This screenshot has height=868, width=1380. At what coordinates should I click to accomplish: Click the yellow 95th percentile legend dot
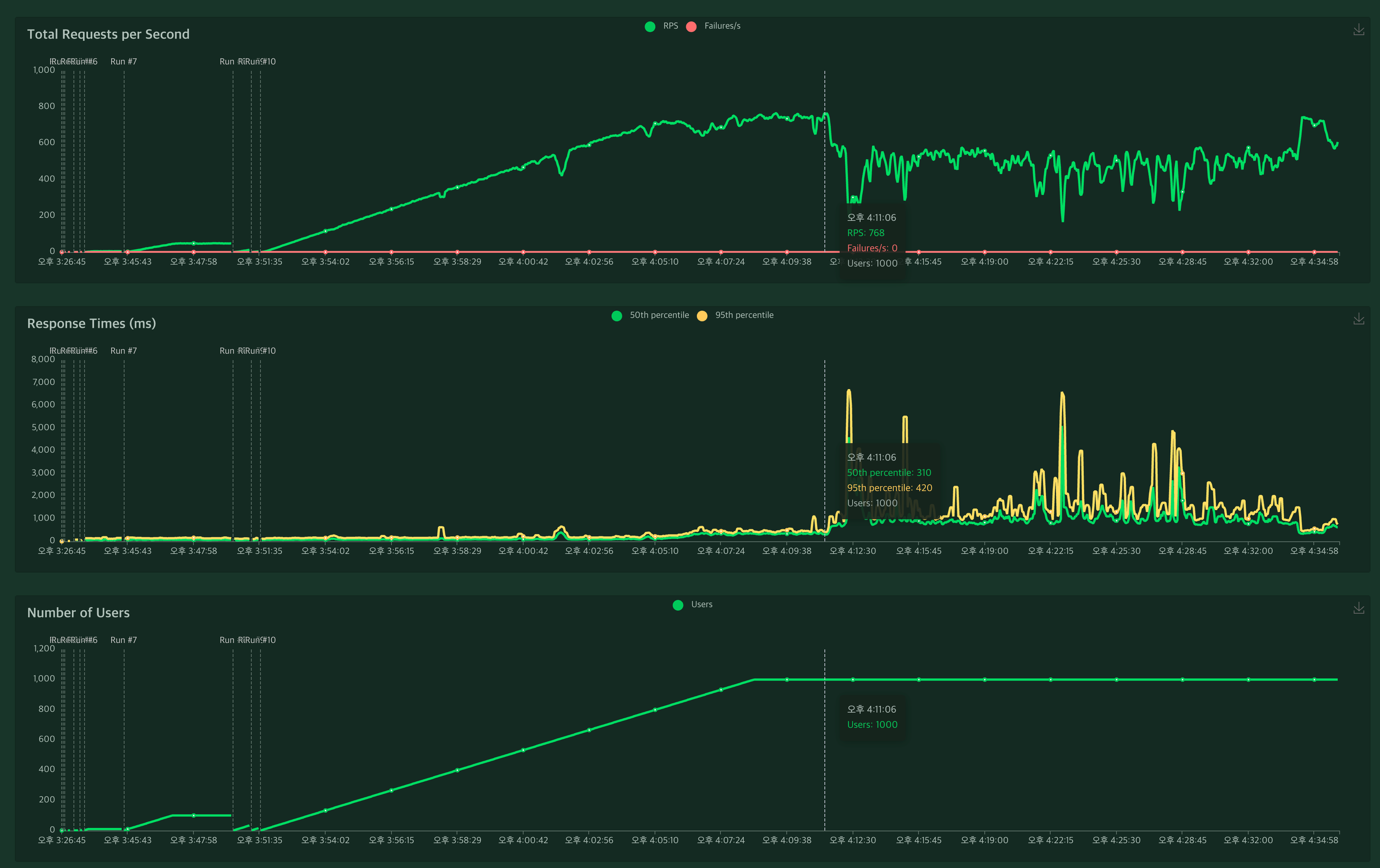coord(702,316)
